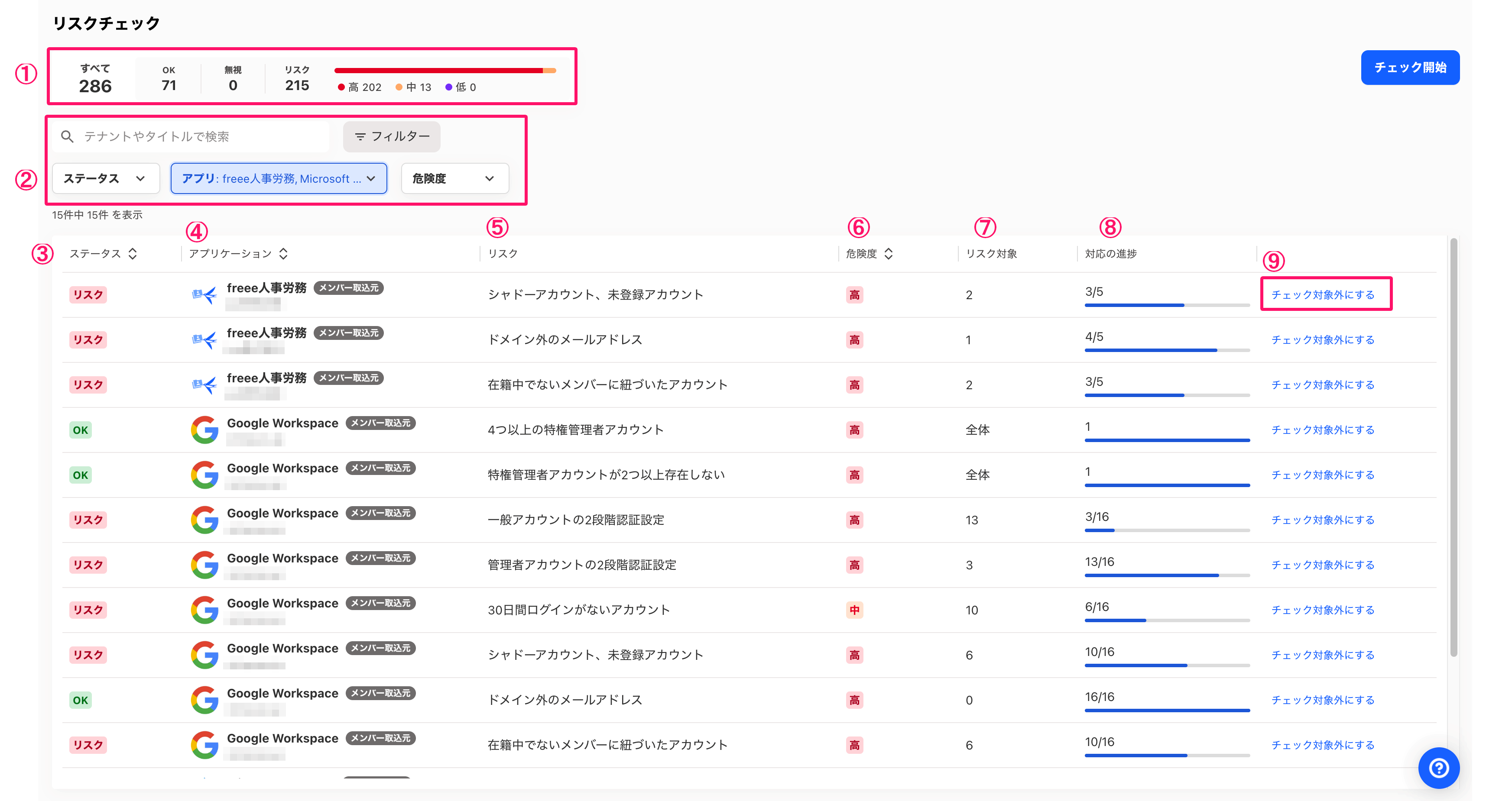Image resolution: width=1512 pixels, height=801 pixels.
Task: Click the リスク対象 value 13
Action: (x=971, y=520)
